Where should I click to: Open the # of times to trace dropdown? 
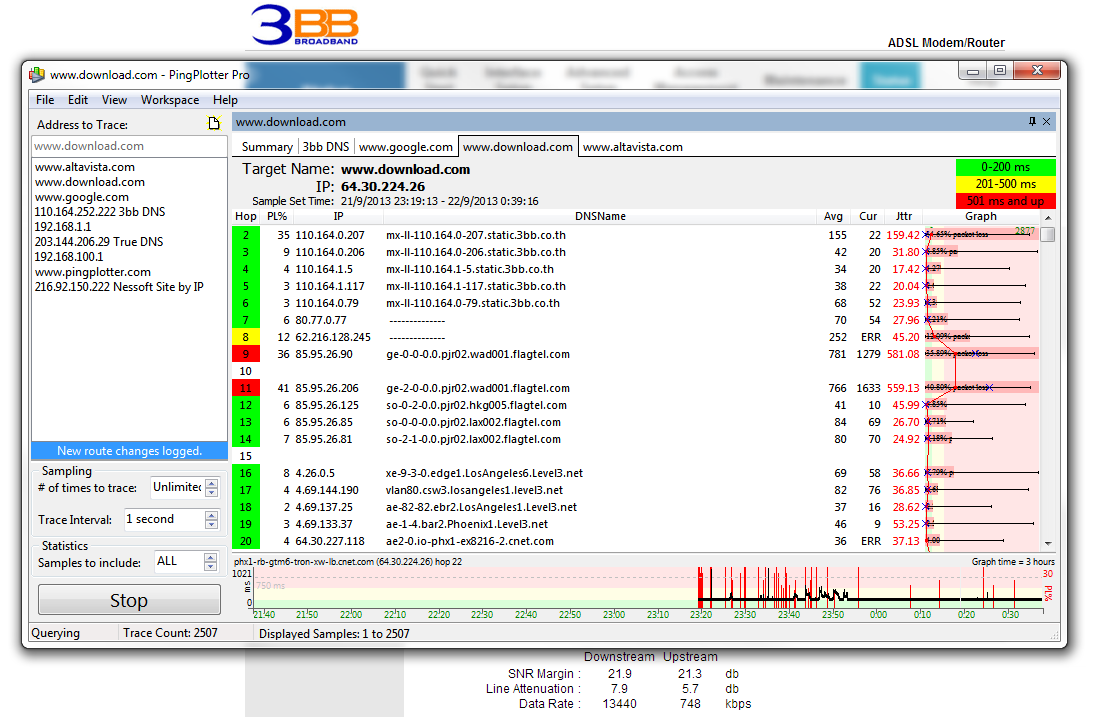pos(212,487)
